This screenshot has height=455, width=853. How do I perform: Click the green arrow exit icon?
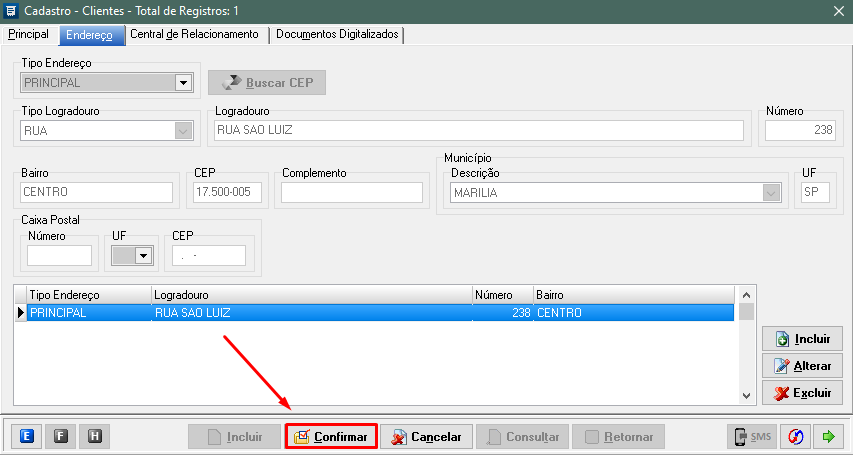tap(828, 436)
